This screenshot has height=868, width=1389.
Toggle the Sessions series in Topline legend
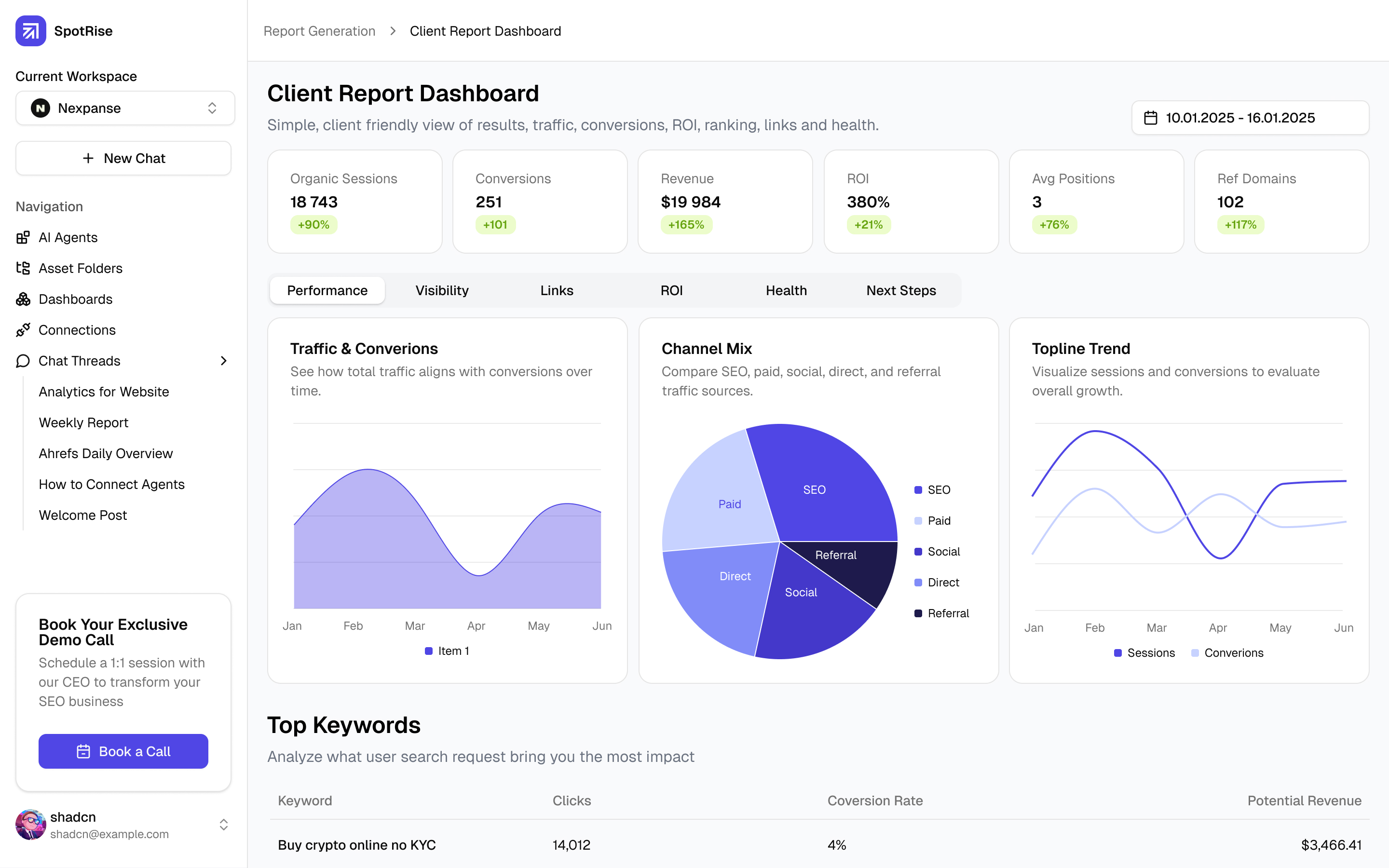[x=1144, y=653]
